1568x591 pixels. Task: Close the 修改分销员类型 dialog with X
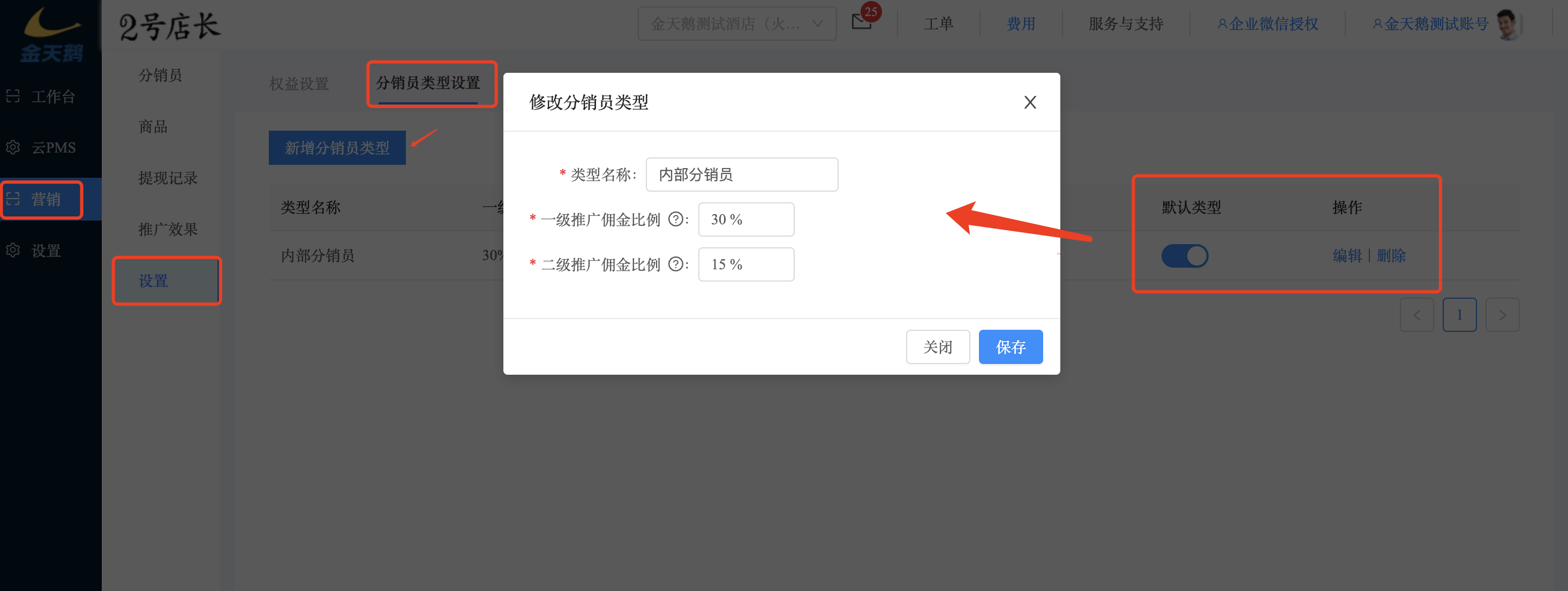click(x=1029, y=102)
